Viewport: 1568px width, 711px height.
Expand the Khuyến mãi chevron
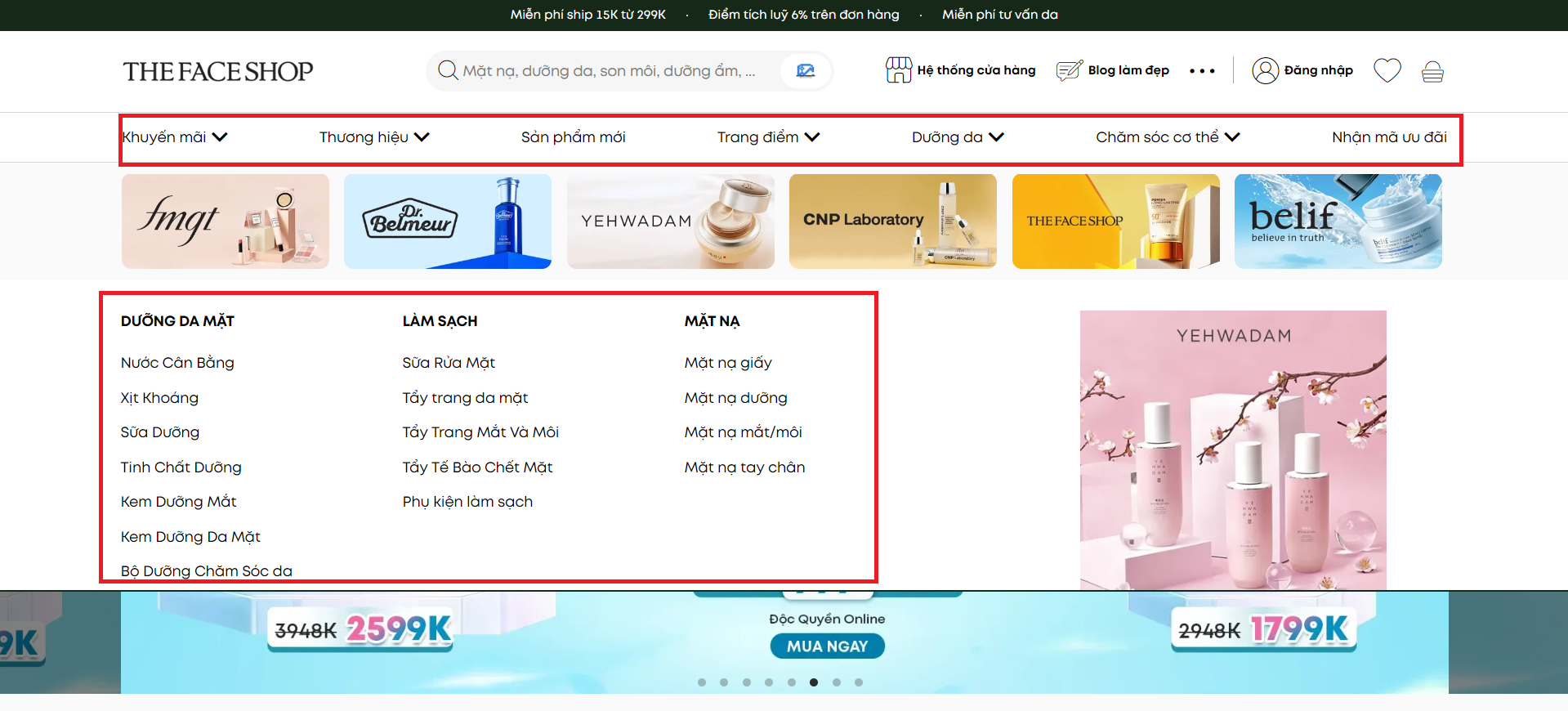(220, 137)
